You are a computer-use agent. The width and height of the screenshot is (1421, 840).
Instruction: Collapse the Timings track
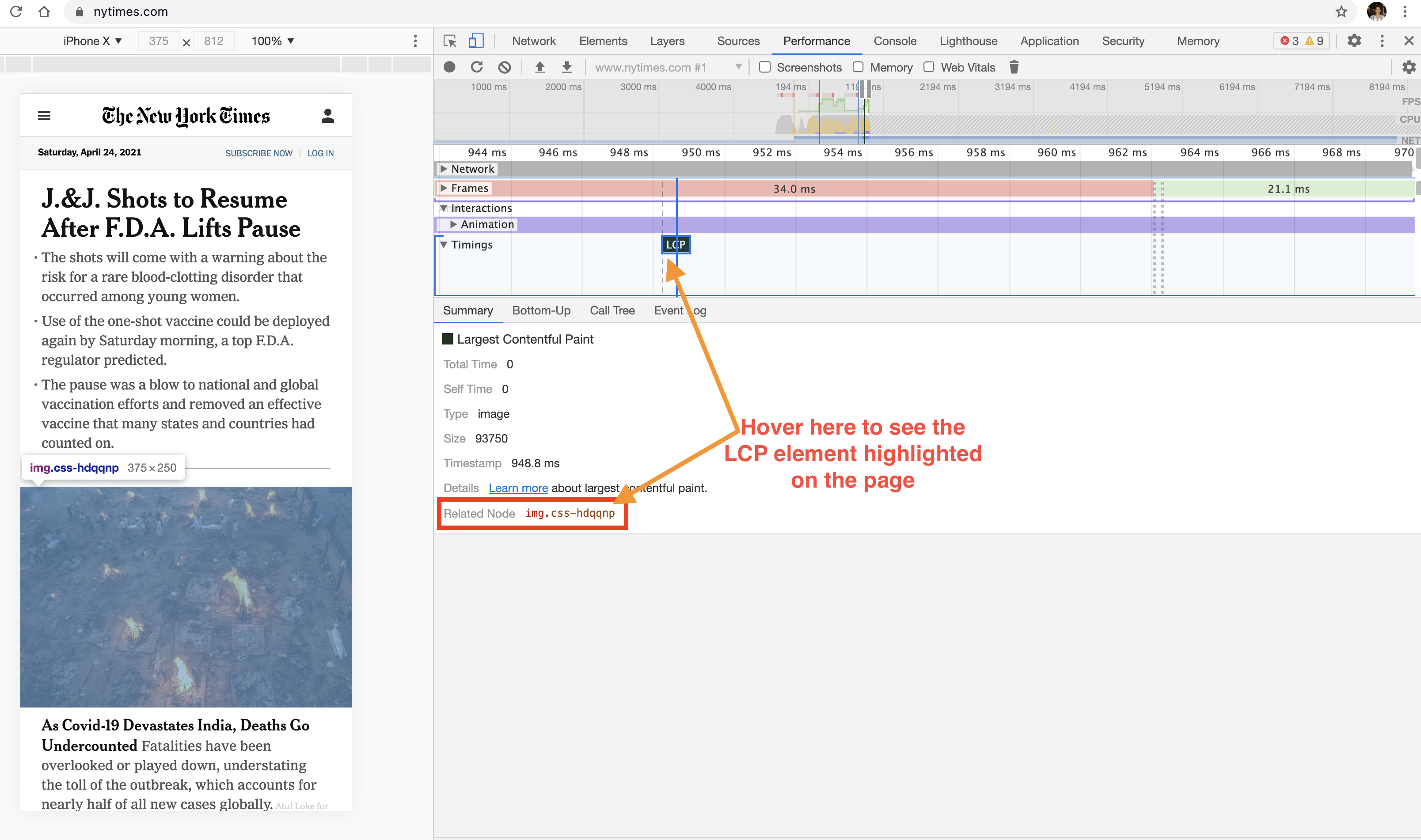click(444, 245)
